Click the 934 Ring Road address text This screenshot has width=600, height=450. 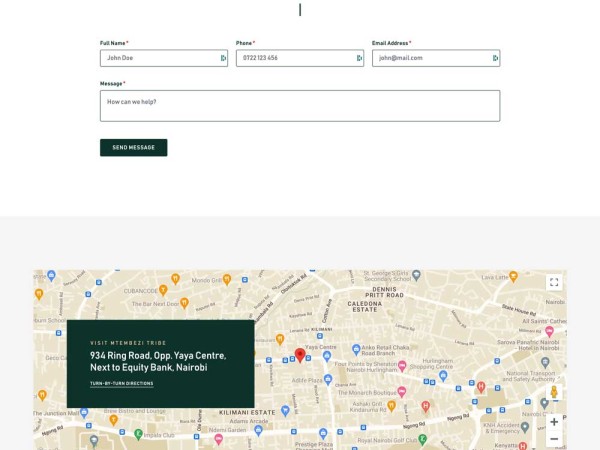pyautogui.click(x=158, y=362)
